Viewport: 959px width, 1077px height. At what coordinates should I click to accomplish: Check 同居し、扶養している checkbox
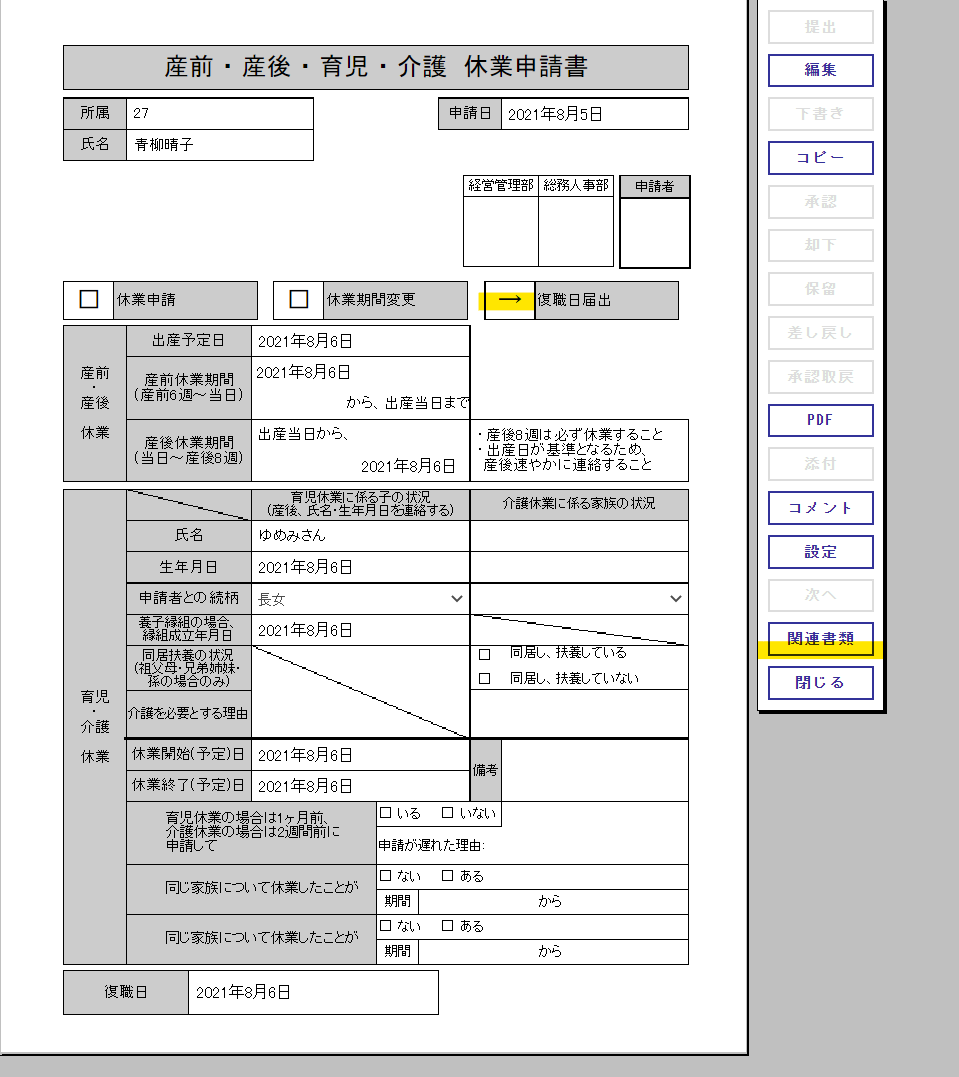[x=485, y=654]
